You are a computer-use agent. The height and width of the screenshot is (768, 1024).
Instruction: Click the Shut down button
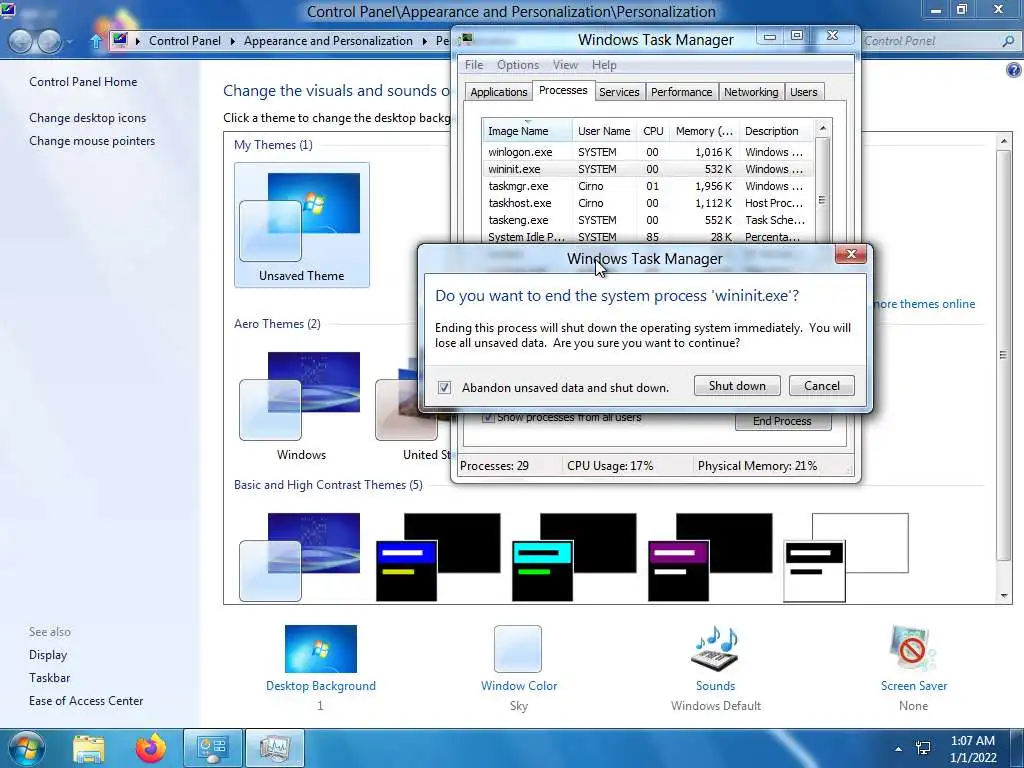tap(737, 385)
